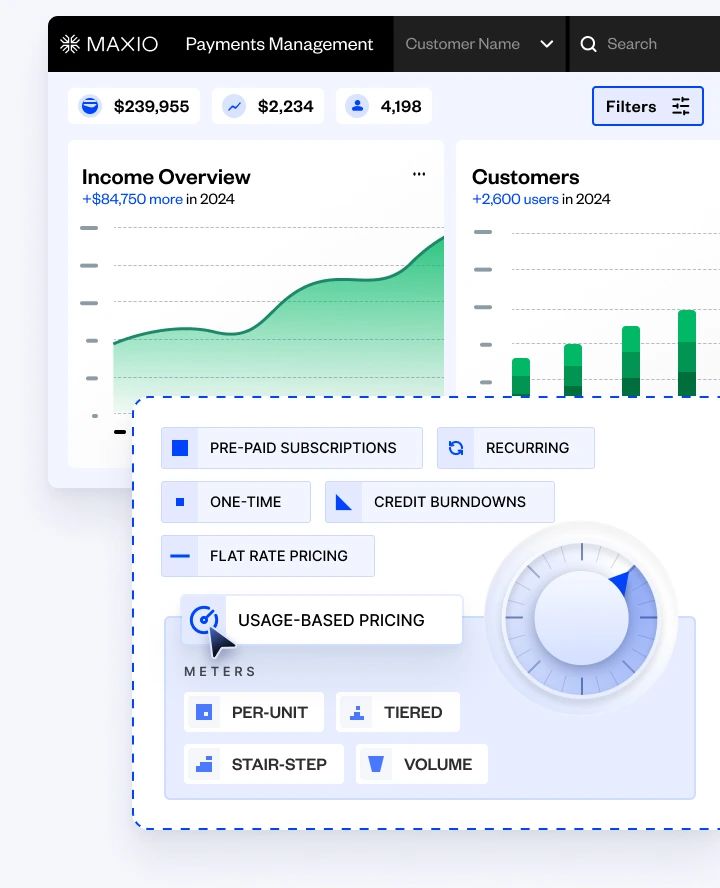This screenshot has height=888, width=720.
Task: Click the search magnifier icon
Action: (x=589, y=44)
